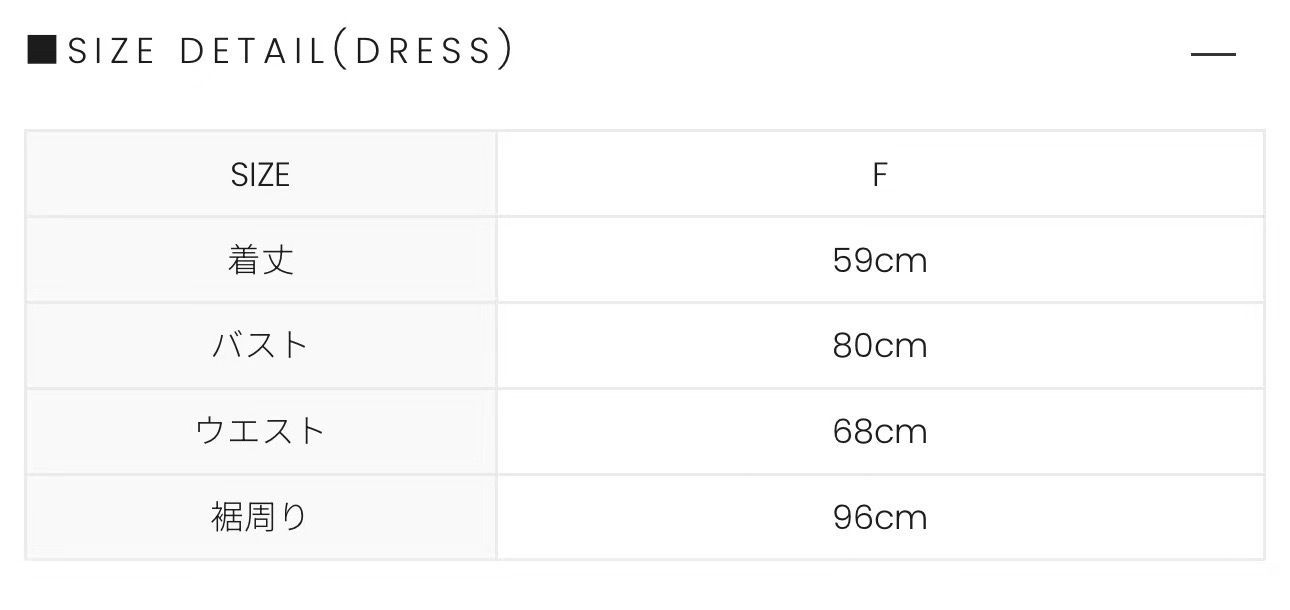This screenshot has width=1290, height=610.
Task: Click the バスト row label
Action: click(261, 346)
